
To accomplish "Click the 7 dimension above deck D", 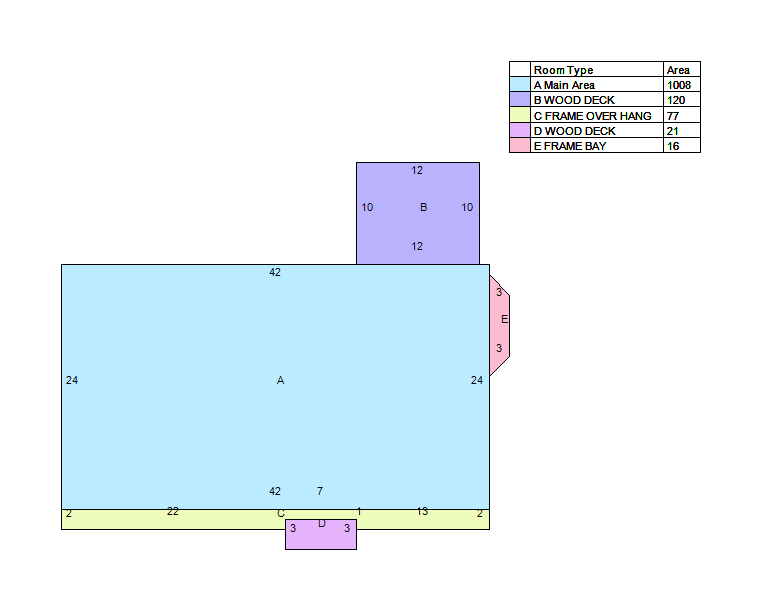I will (x=320, y=491).
